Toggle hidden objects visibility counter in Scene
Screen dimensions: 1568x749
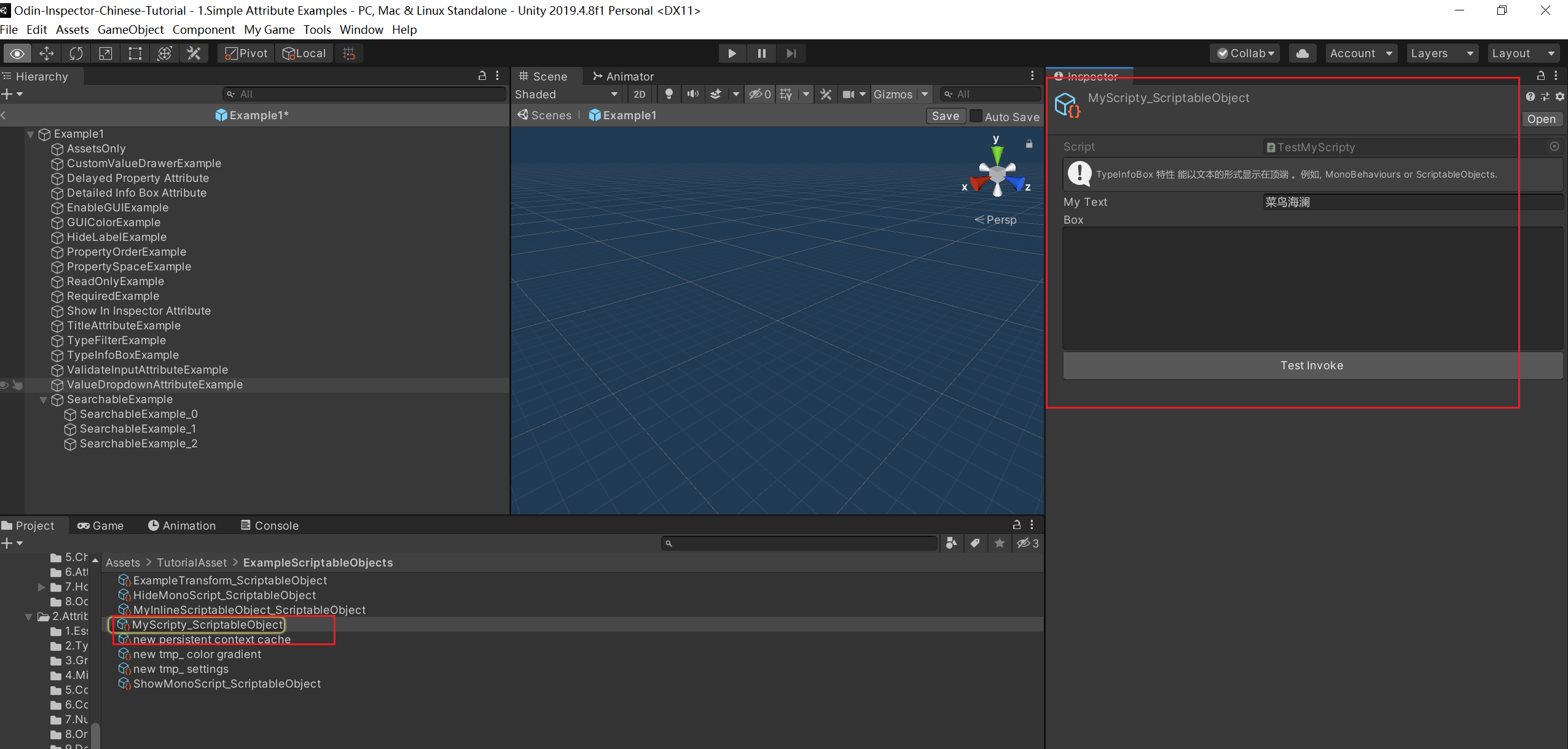pyautogui.click(x=760, y=94)
